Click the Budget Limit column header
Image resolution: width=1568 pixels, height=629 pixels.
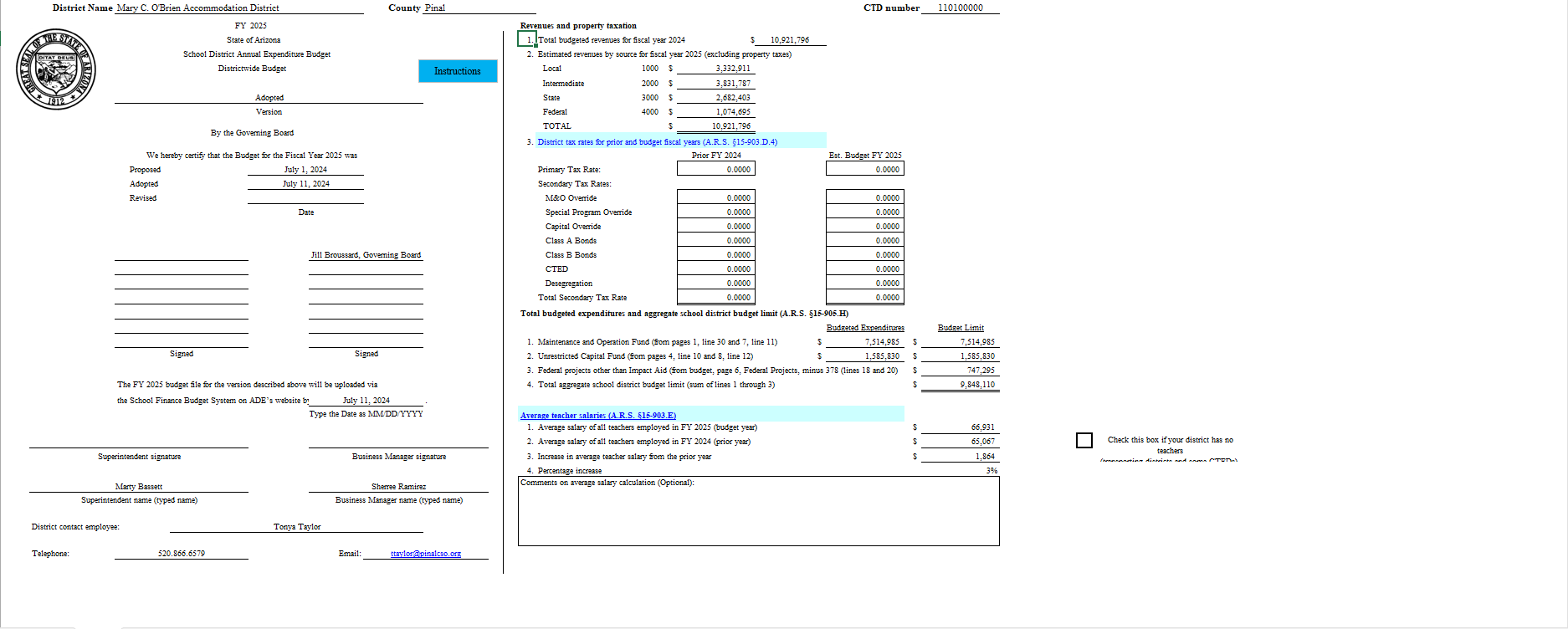(961, 328)
